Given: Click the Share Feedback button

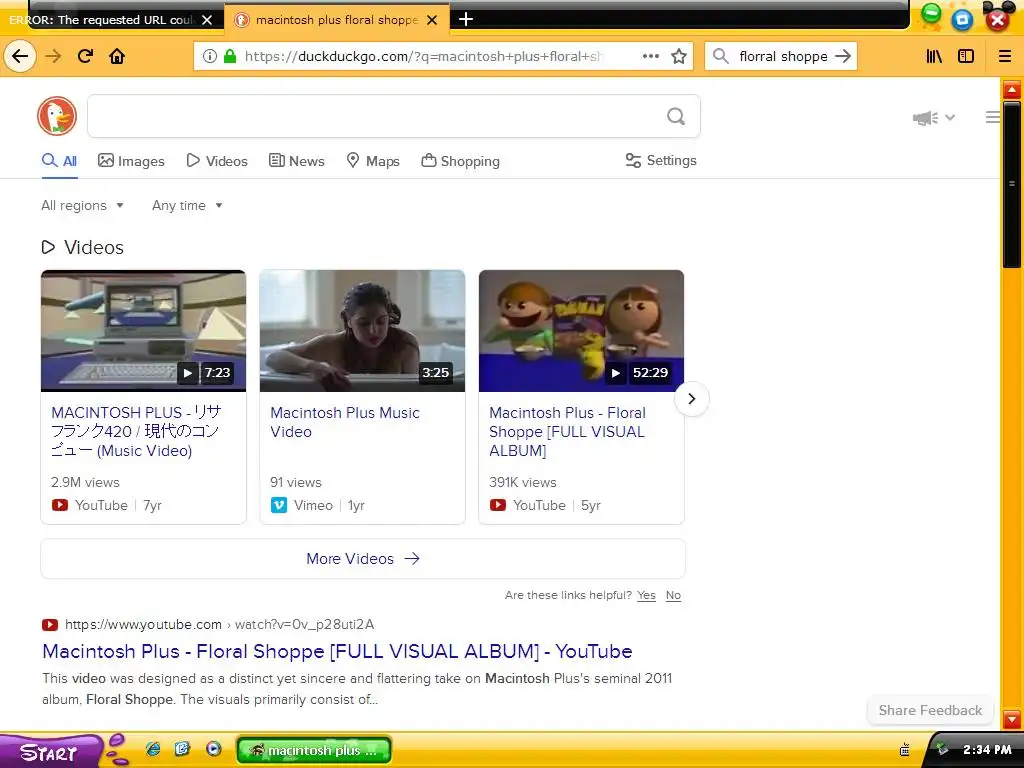Looking at the screenshot, I should pyautogui.click(x=930, y=711).
